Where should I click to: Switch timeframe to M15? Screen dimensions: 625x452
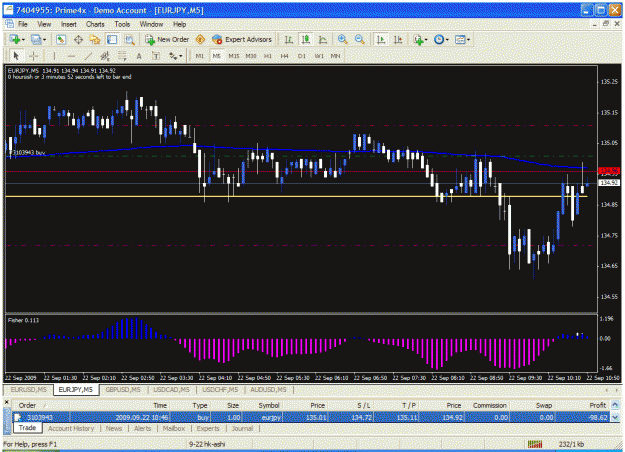[234, 56]
